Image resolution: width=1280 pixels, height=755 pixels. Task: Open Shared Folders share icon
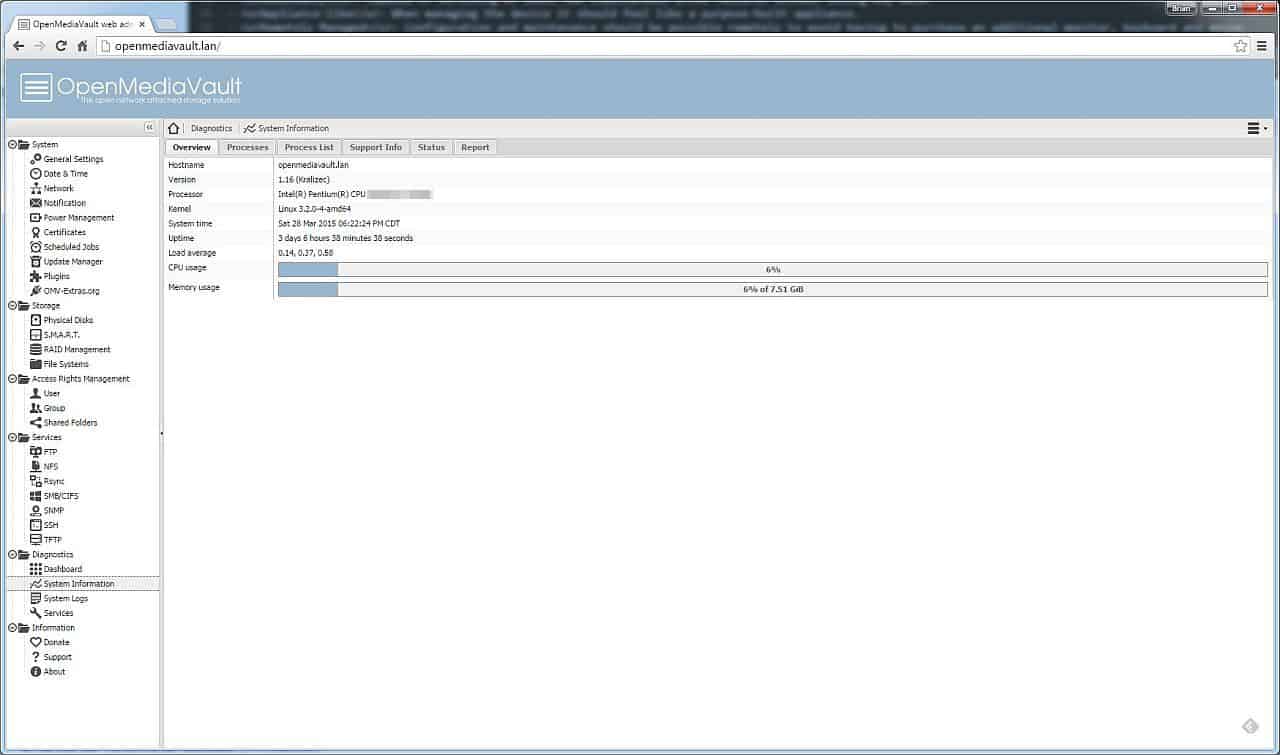(36, 423)
